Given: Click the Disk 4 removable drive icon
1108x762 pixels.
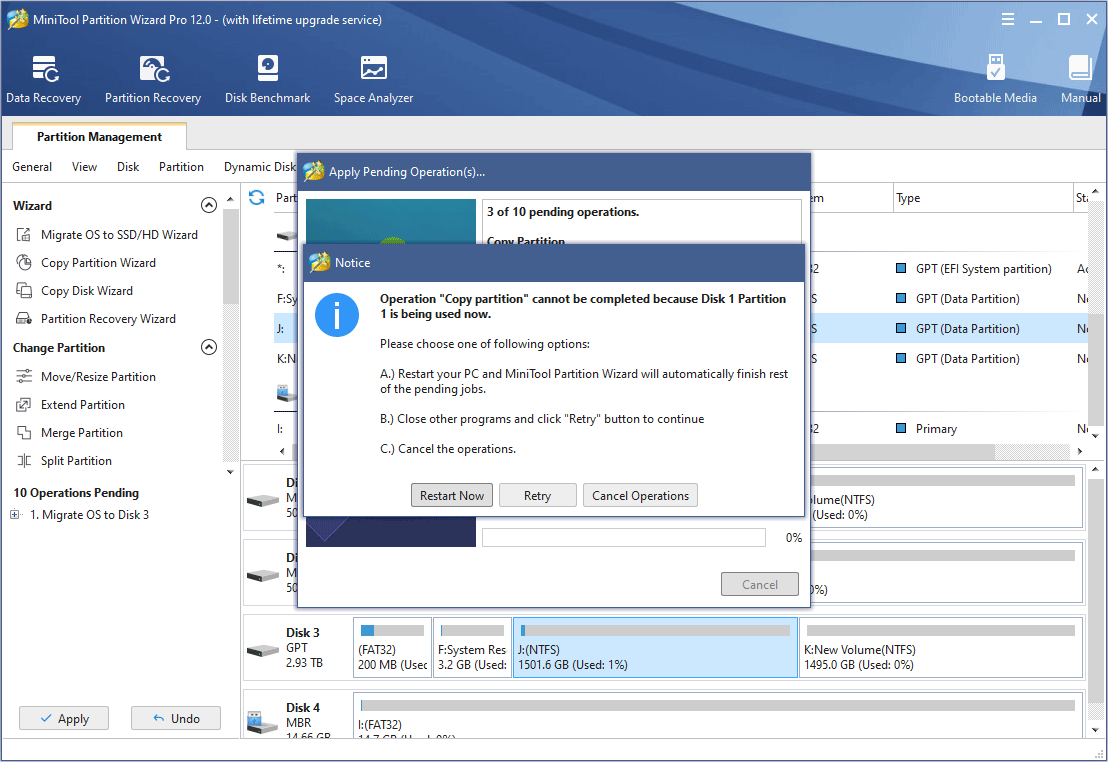Looking at the screenshot, I should [263, 722].
